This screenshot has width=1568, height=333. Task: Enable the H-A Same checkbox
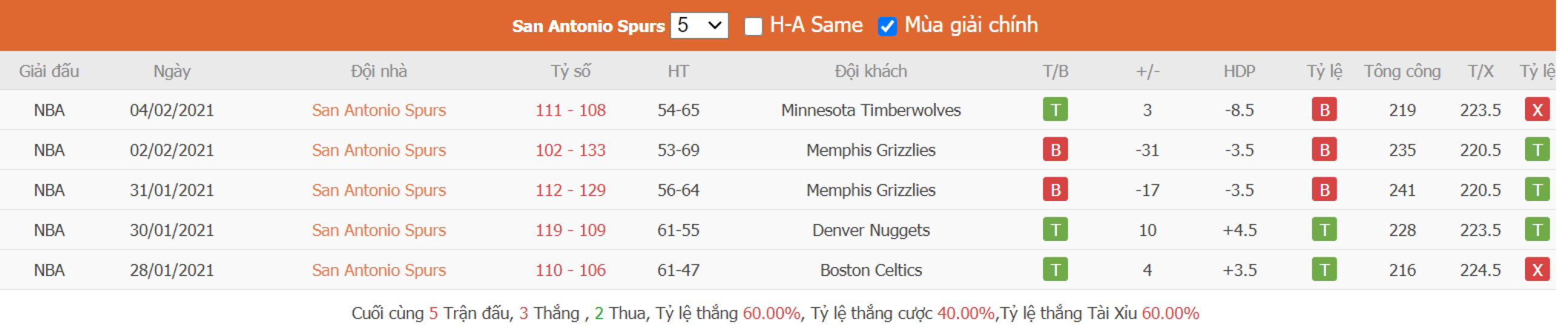click(753, 26)
